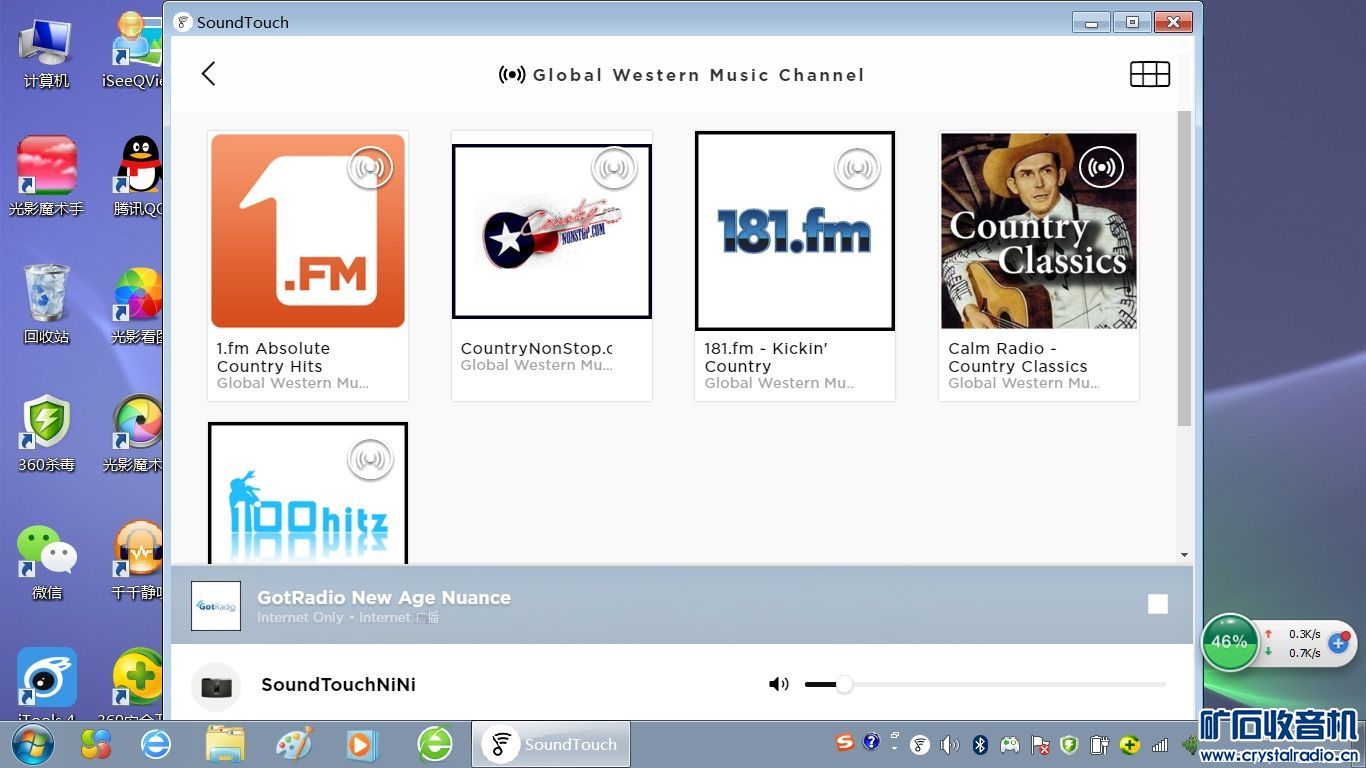Open the system volume tray icon
Screen dimensions: 1366x768
[x=950, y=745]
